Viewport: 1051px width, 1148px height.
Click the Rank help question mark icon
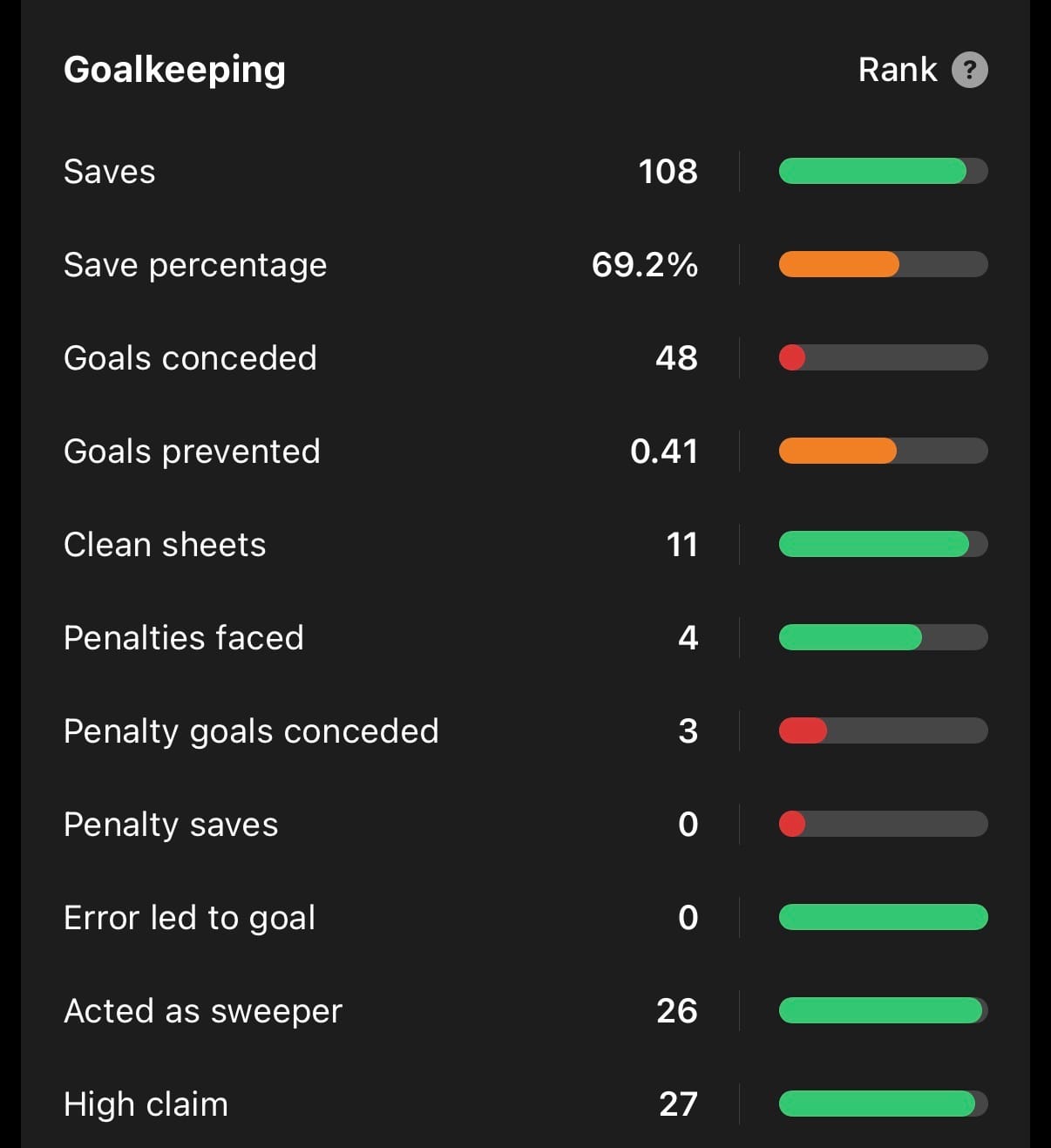(x=969, y=70)
